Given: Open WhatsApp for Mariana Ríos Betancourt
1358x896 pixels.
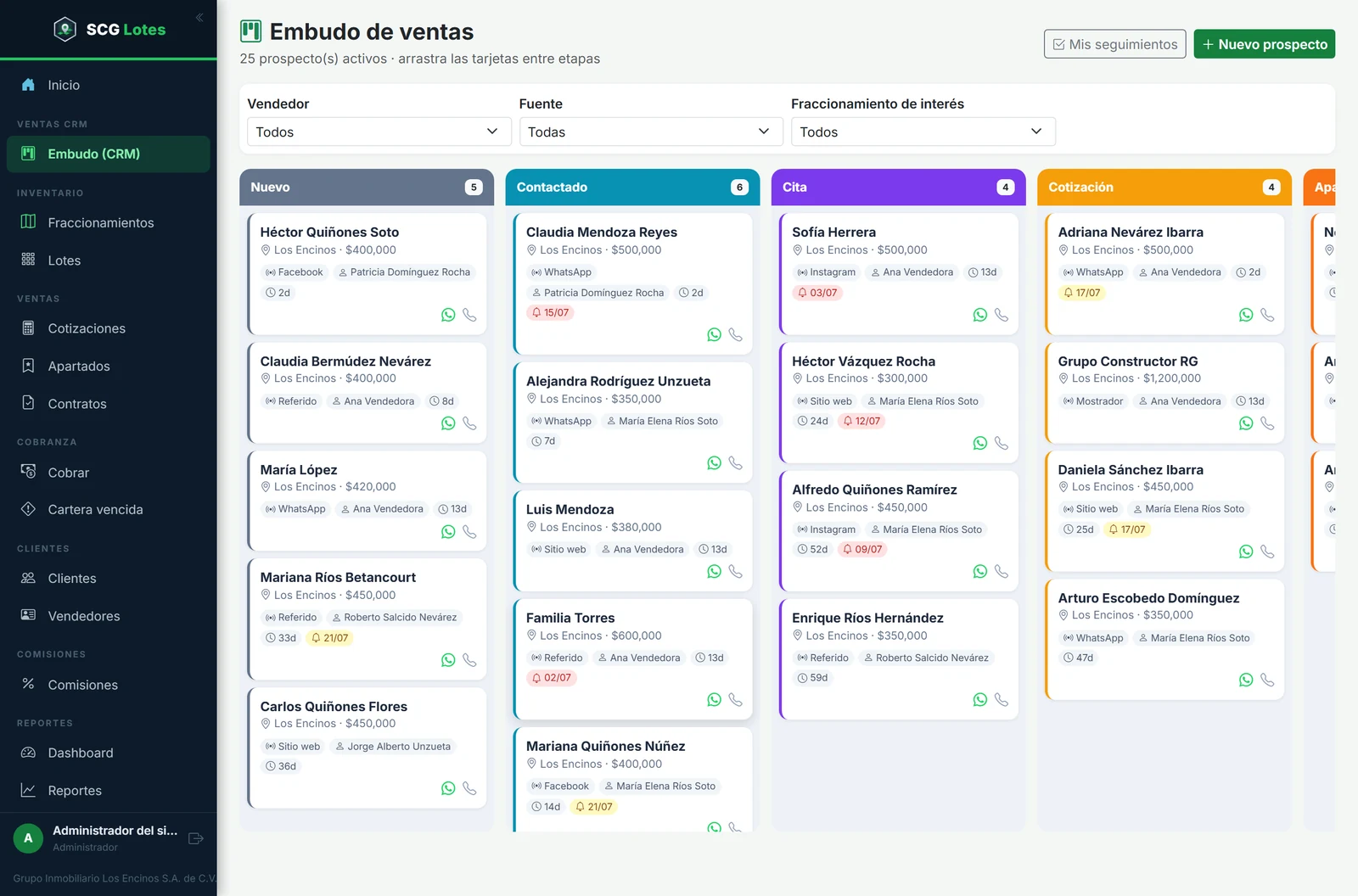Looking at the screenshot, I should point(448,660).
